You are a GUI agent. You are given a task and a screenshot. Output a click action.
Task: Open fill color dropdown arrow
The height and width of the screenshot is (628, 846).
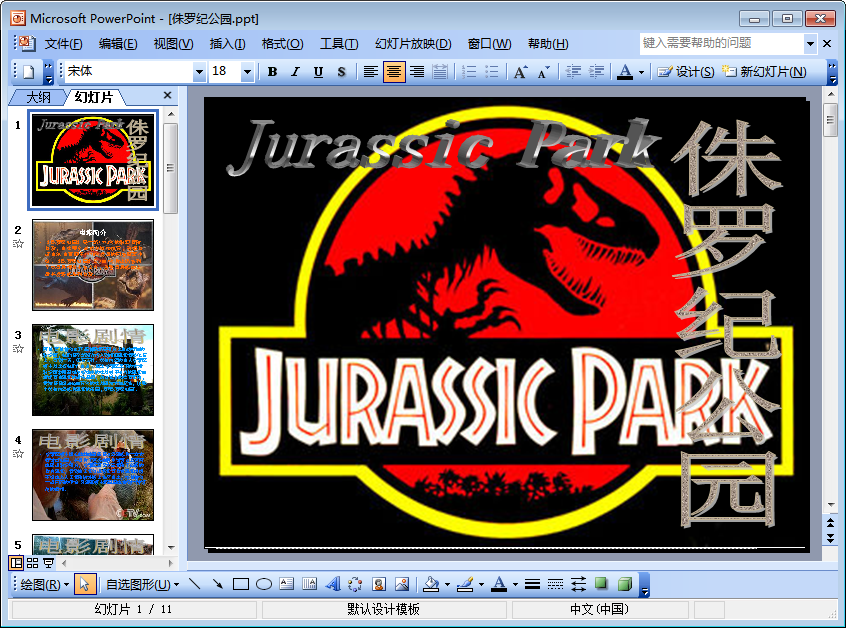[447, 584]
